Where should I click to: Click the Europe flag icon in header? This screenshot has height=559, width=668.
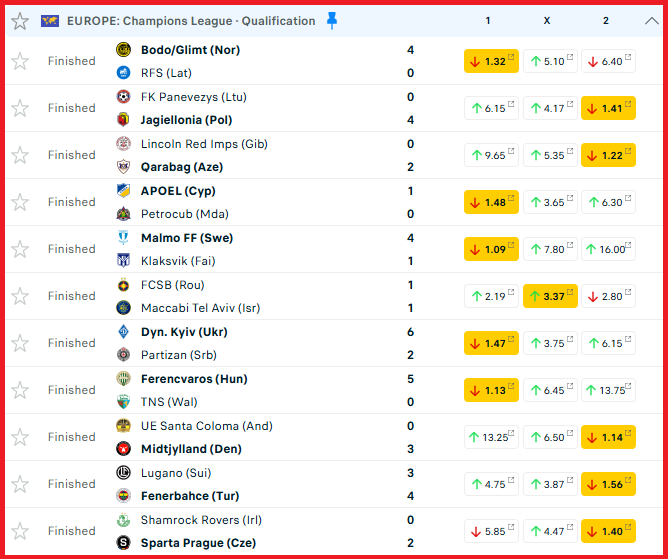[x=50, y=21]
